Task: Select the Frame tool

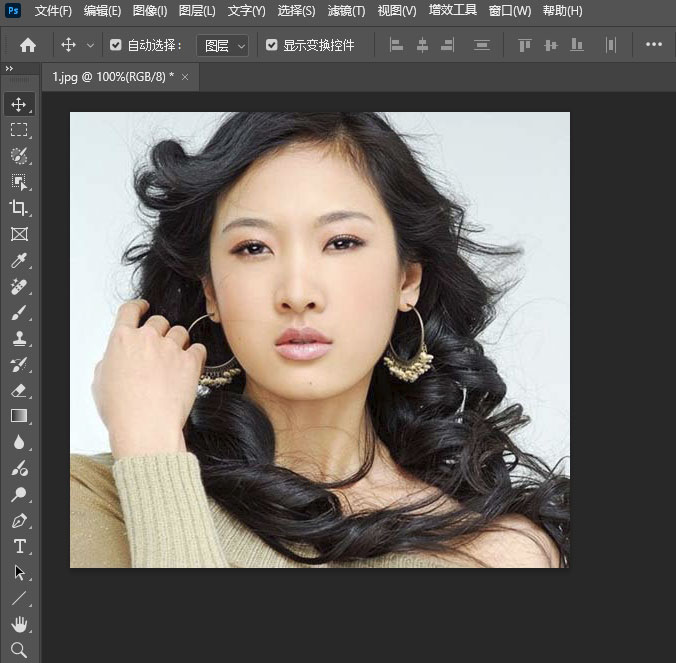Action: (19, 234)
